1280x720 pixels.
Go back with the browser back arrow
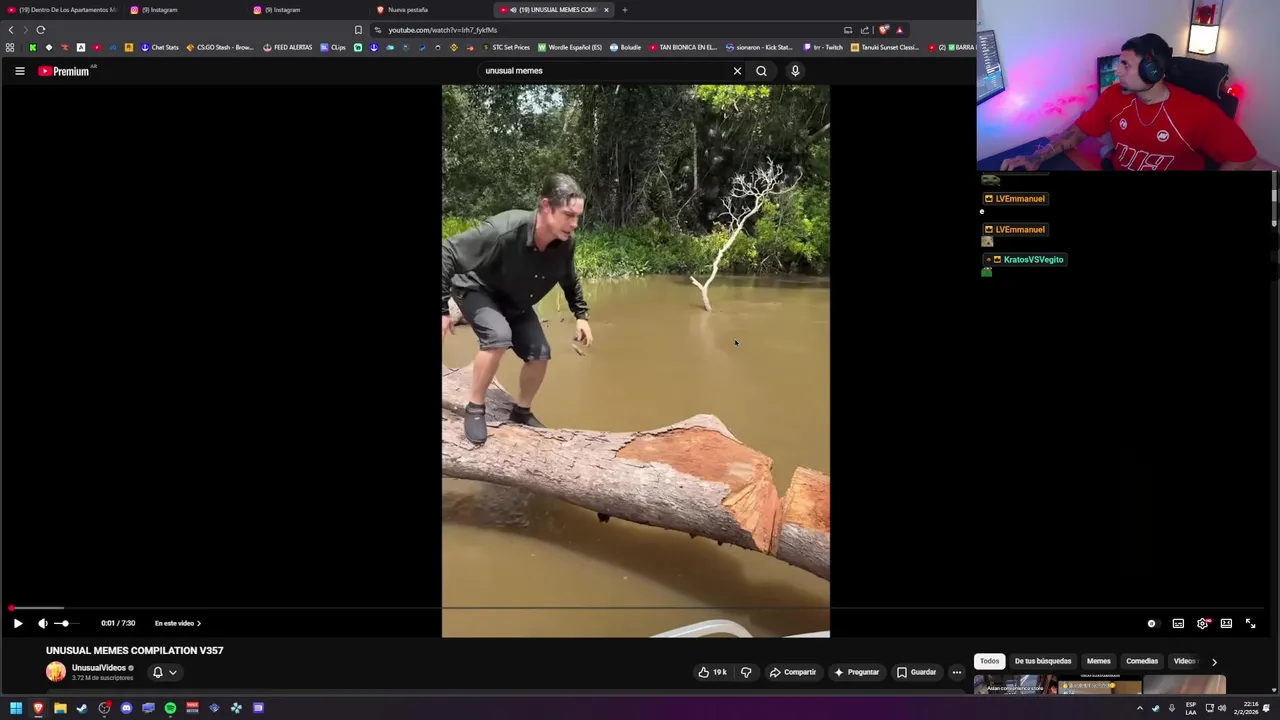pos(11,30)
